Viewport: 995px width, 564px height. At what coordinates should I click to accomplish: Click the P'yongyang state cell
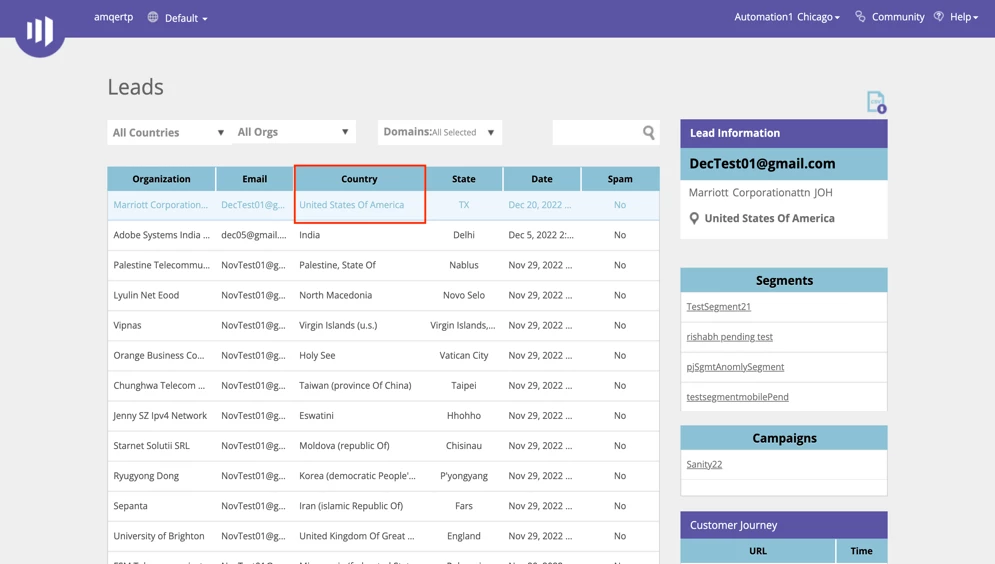click(x=464, y=476)
